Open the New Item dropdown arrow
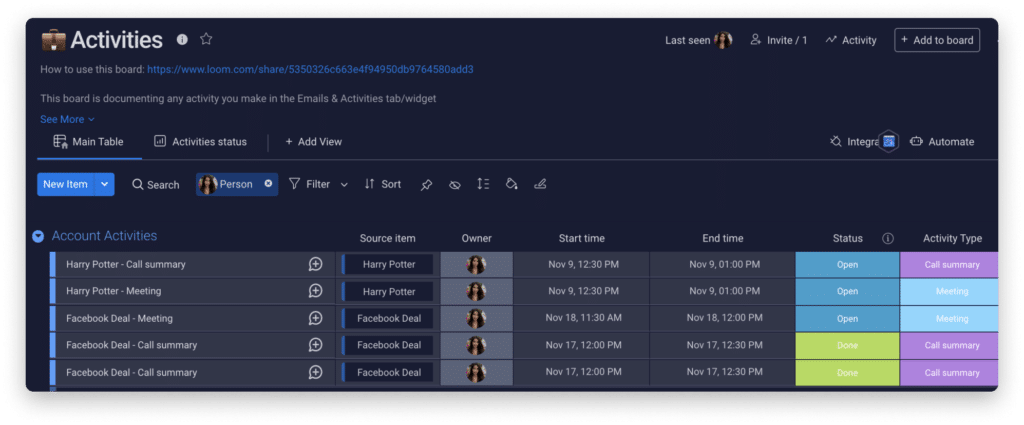This screenshot has height=425, width=1024. 104,184
